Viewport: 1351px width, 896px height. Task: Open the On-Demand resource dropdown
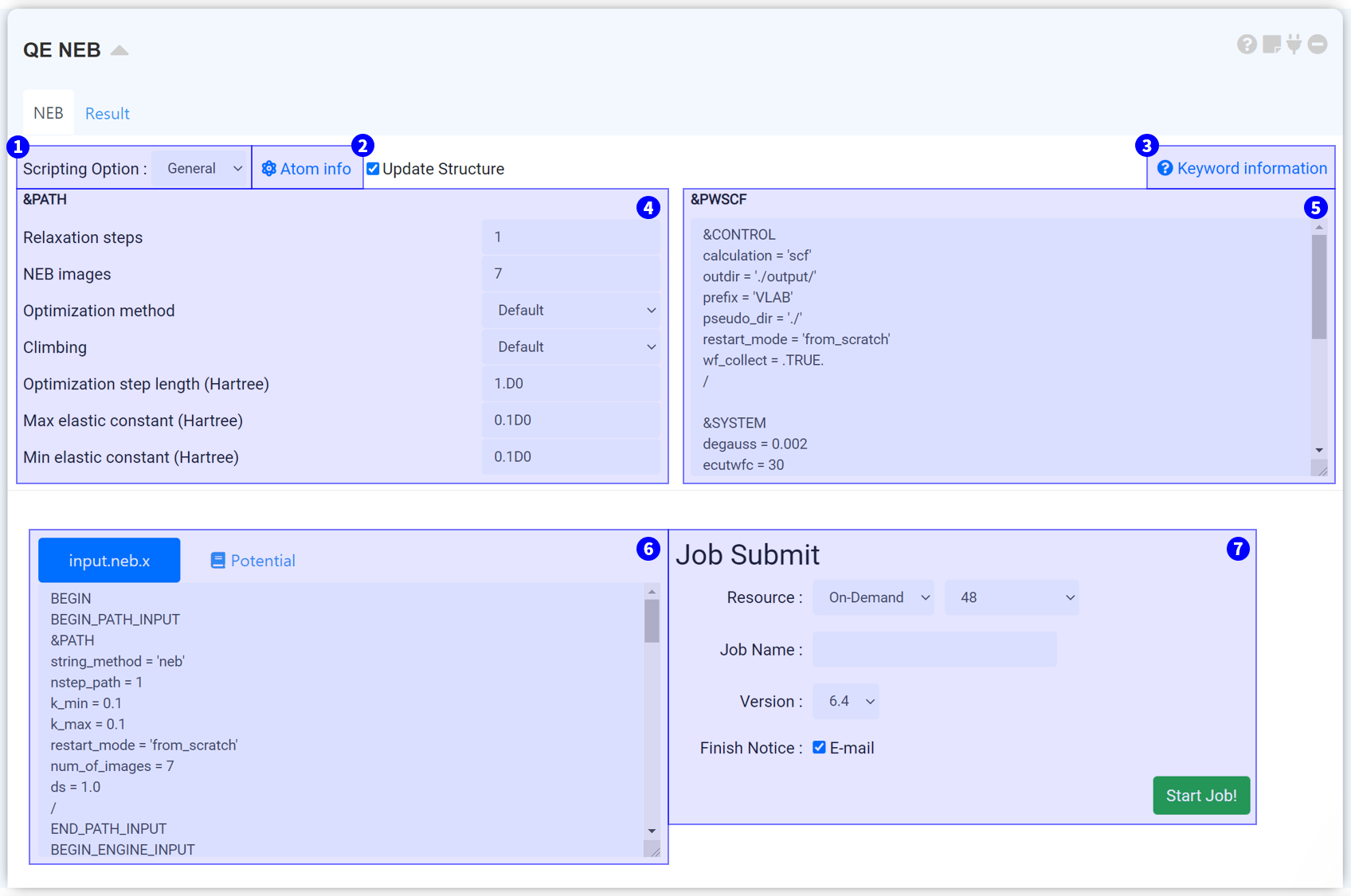pos(873,597)
